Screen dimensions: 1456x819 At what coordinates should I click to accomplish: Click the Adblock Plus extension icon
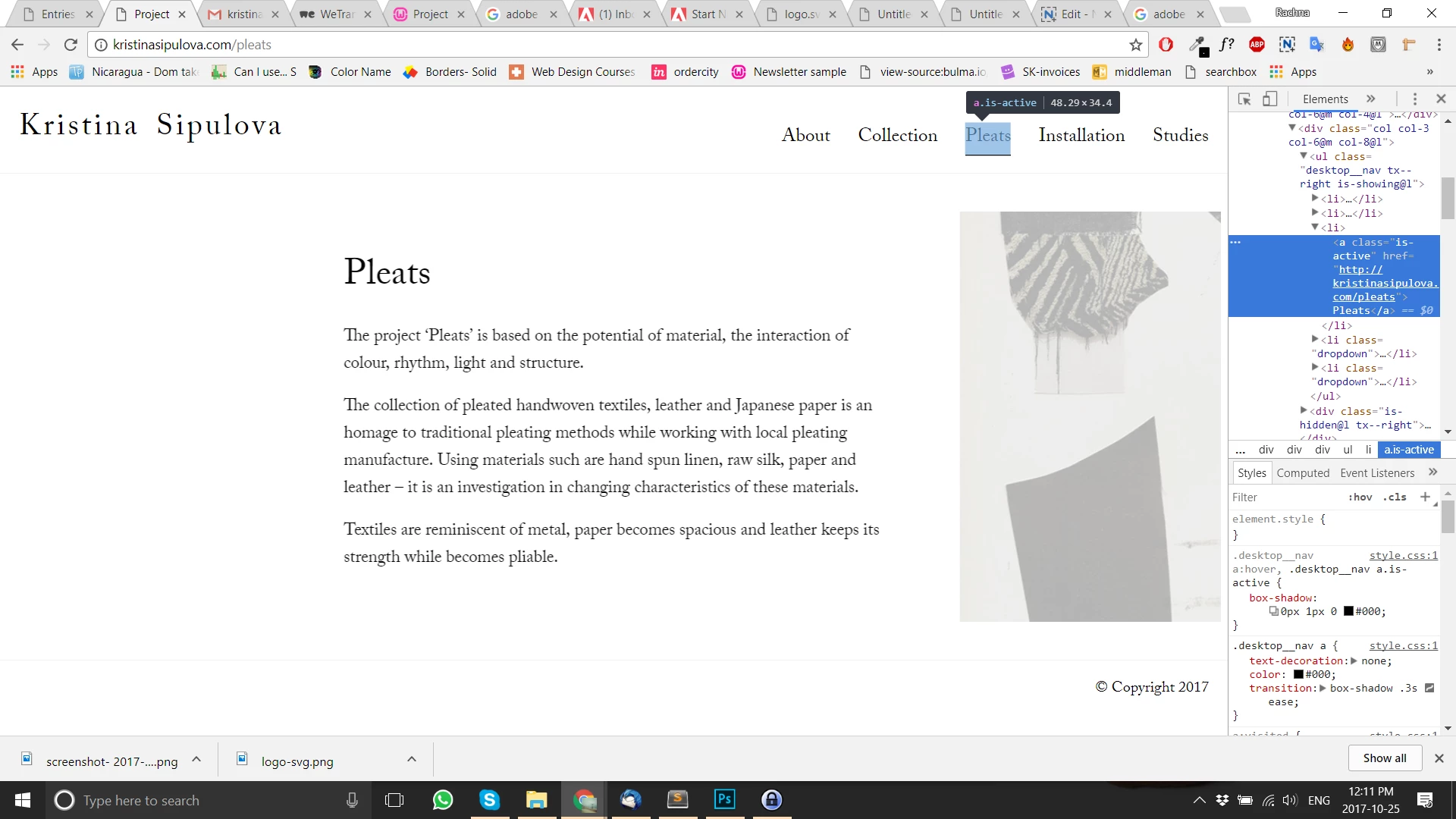tap(1257, 45)
